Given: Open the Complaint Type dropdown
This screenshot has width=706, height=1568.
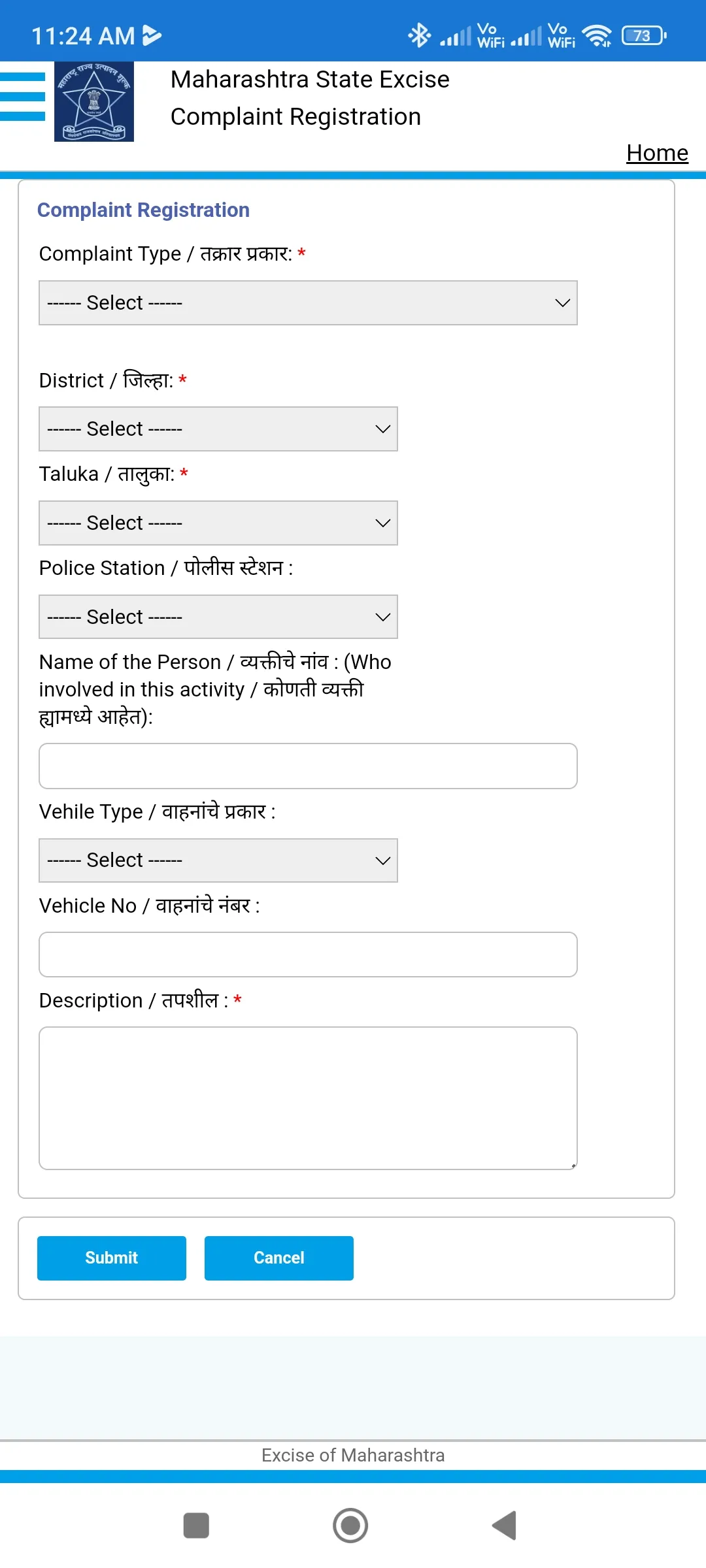Looking at the screenshot, I should click(308, 302).
